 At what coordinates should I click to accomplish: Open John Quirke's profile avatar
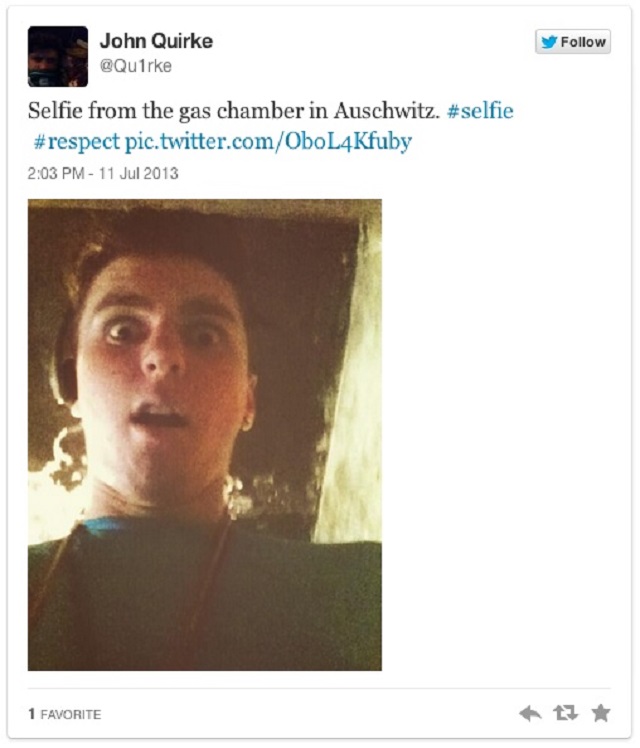point(58,56)
